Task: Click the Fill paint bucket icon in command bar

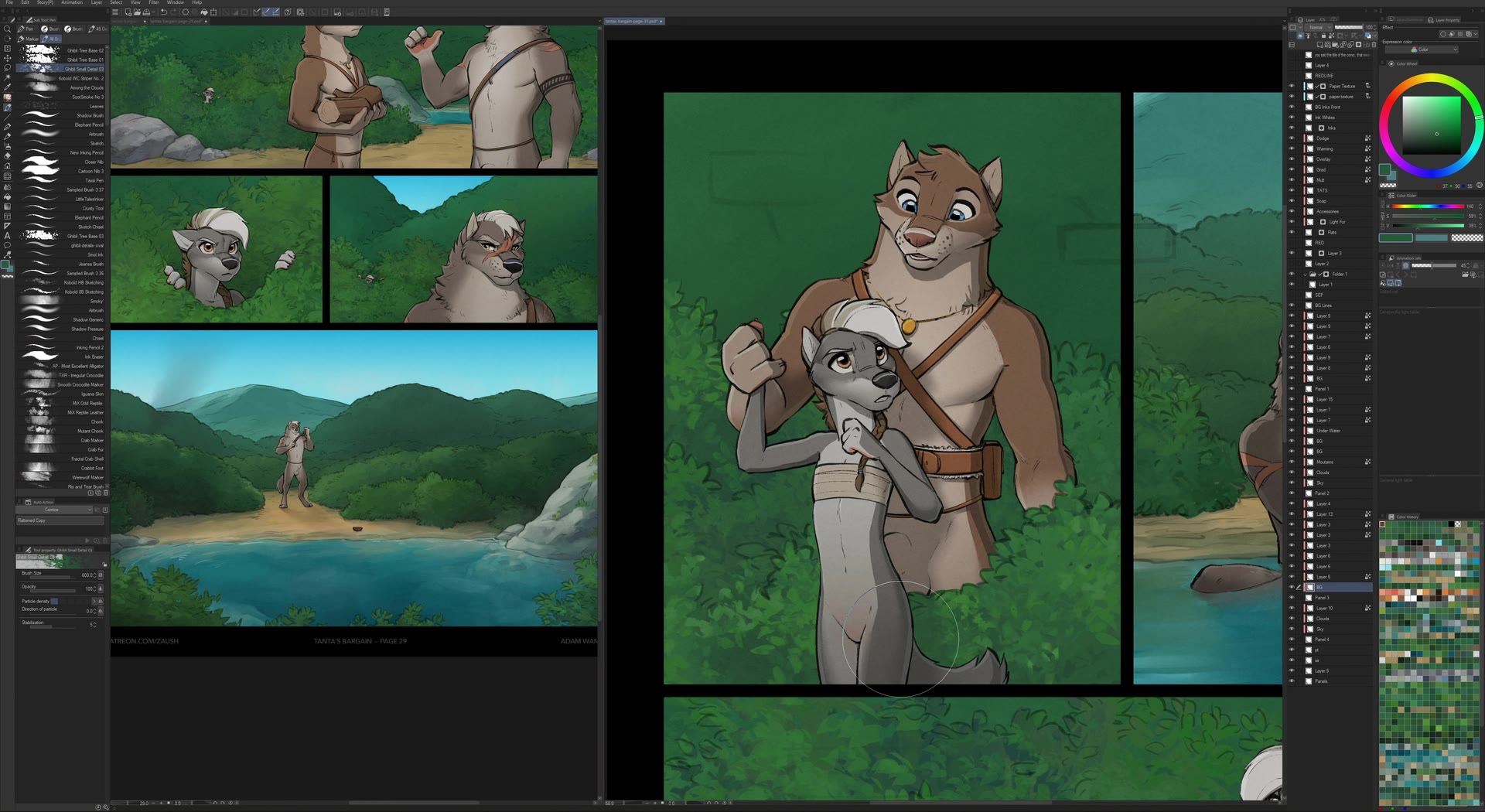Action: 203,12
